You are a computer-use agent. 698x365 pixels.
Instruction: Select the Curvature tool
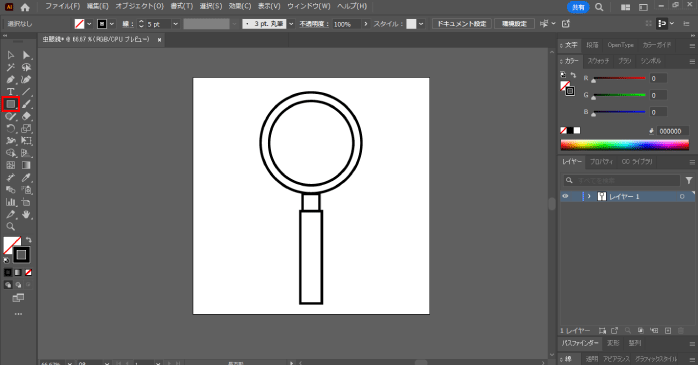[x=26, y=80]
